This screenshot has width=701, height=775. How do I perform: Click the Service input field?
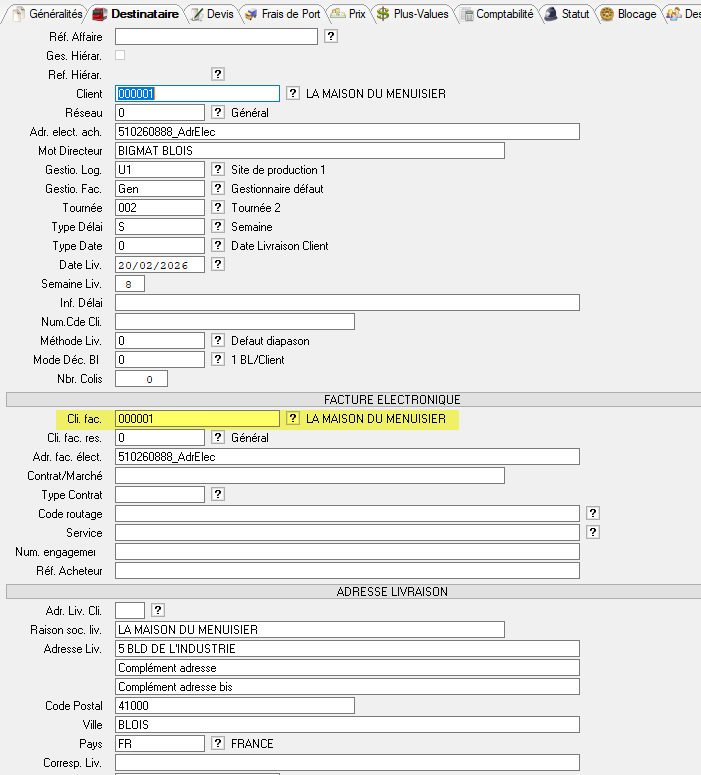pyautogui.click(x=348, y=532)
